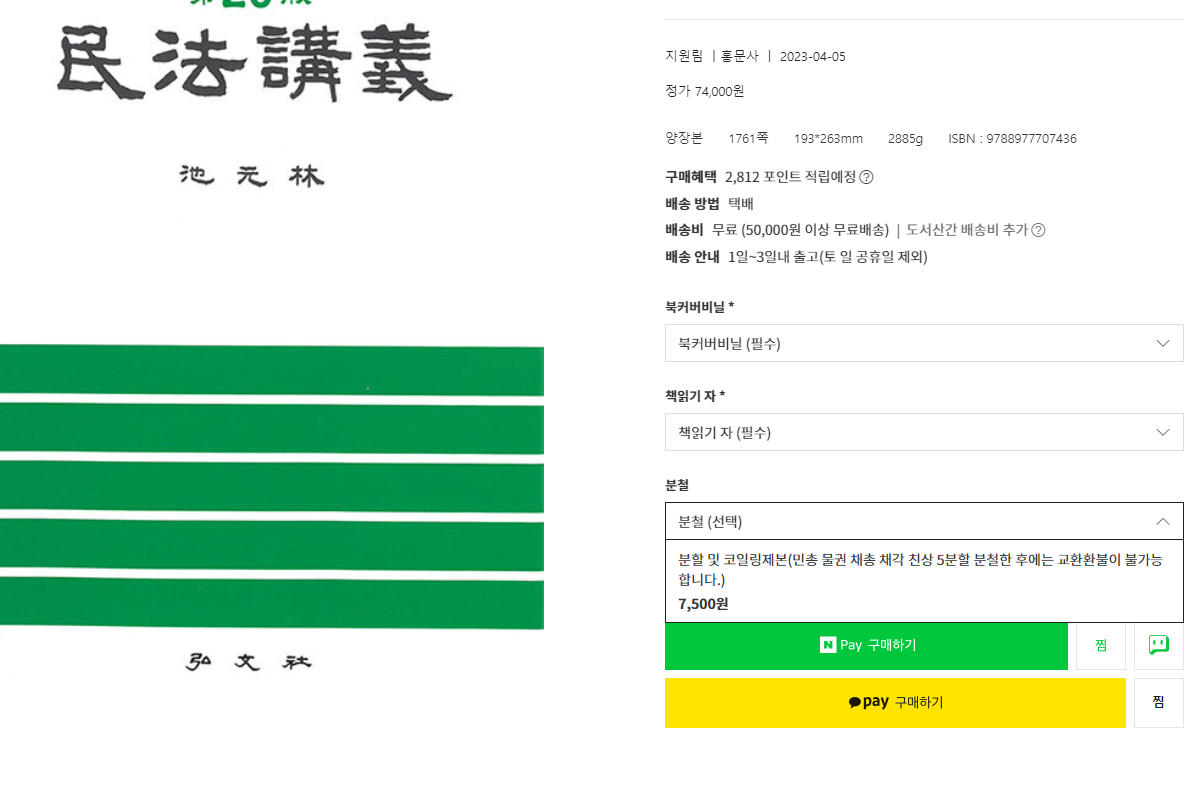This screenshot has height=786, width=1198.
Task: Click the help icon beside 포인트 적립예정
Action: click(866, 177)
